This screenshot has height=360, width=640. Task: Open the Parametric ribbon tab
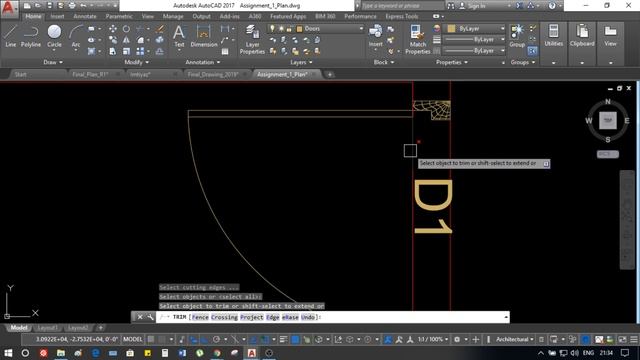pos(119,16)
